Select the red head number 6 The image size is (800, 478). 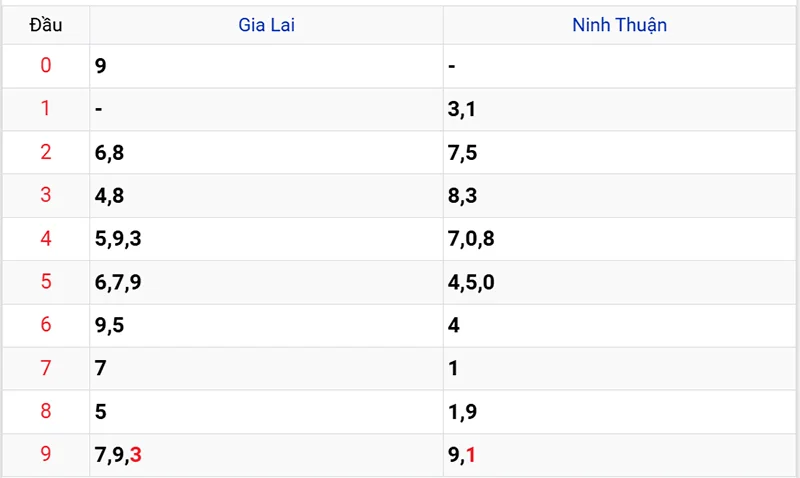(x=46, y=325)
